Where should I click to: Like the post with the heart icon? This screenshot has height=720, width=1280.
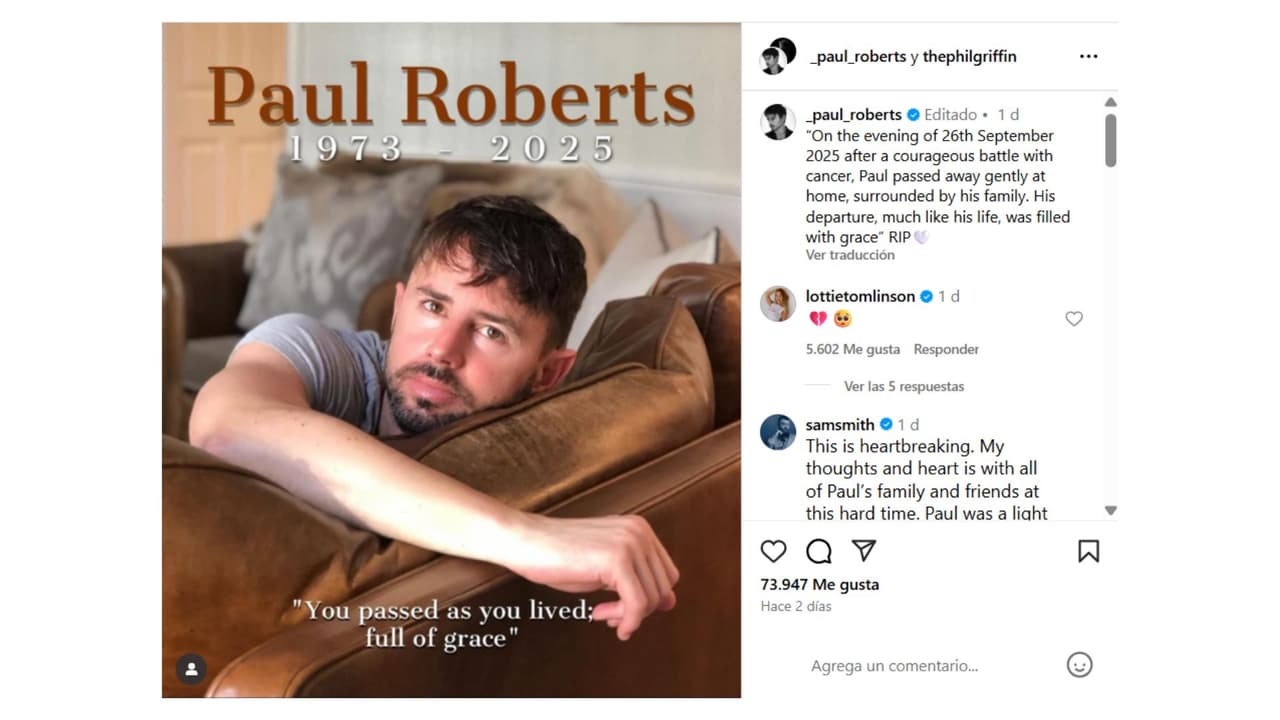coord(773,551)
